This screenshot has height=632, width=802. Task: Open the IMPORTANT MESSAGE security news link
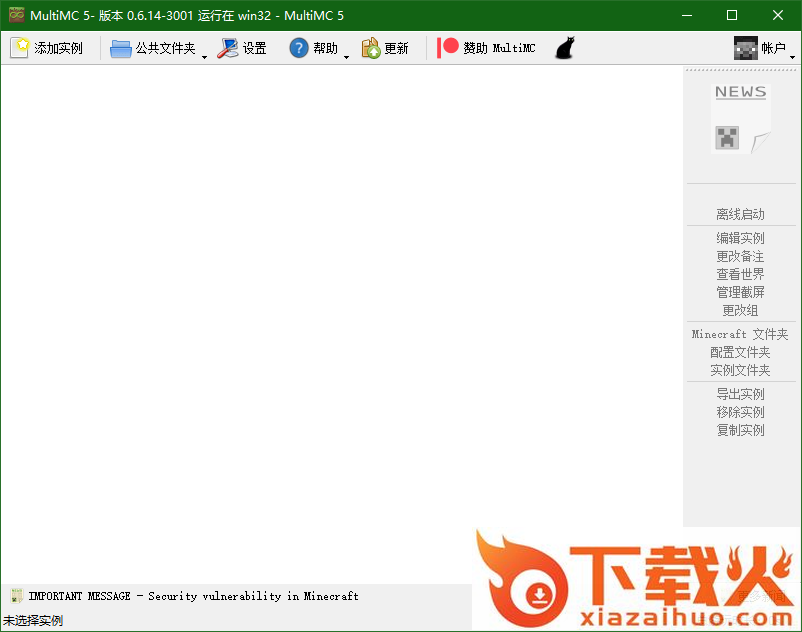193,596
